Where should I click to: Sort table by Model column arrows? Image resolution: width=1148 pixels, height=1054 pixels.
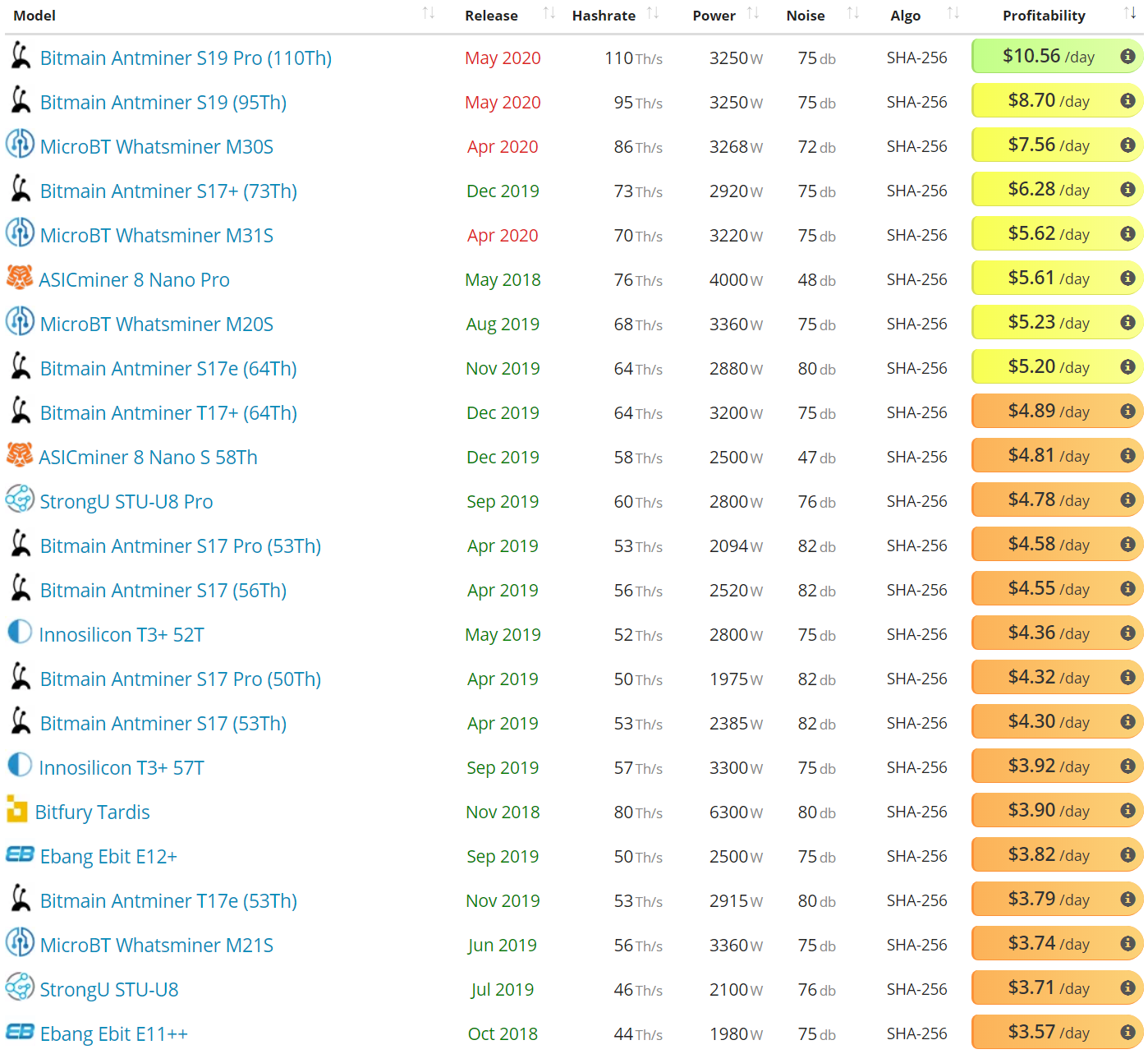tap(429, 13)
